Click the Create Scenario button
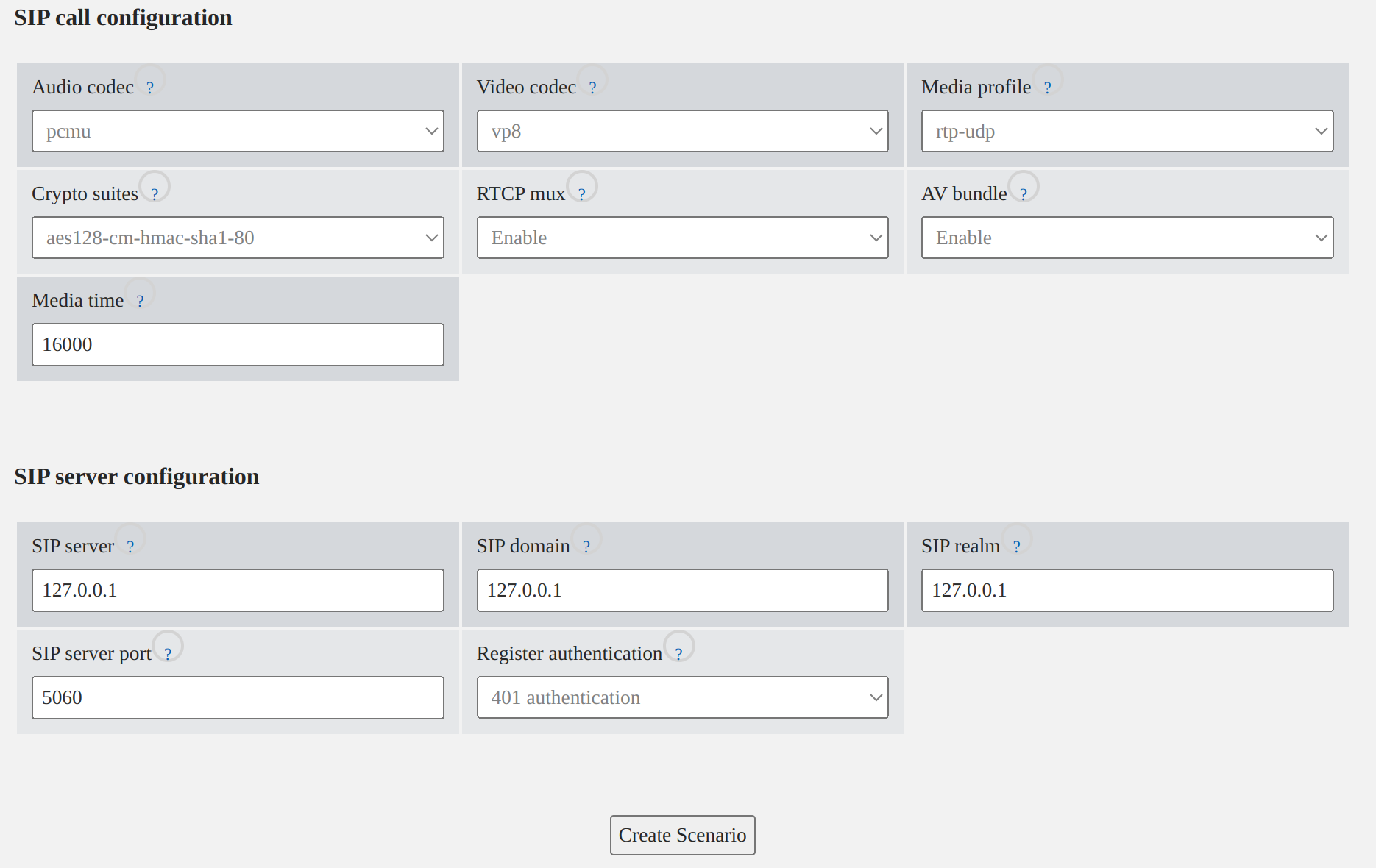Viewport: 1376px width, 868px height. [682, 835]
